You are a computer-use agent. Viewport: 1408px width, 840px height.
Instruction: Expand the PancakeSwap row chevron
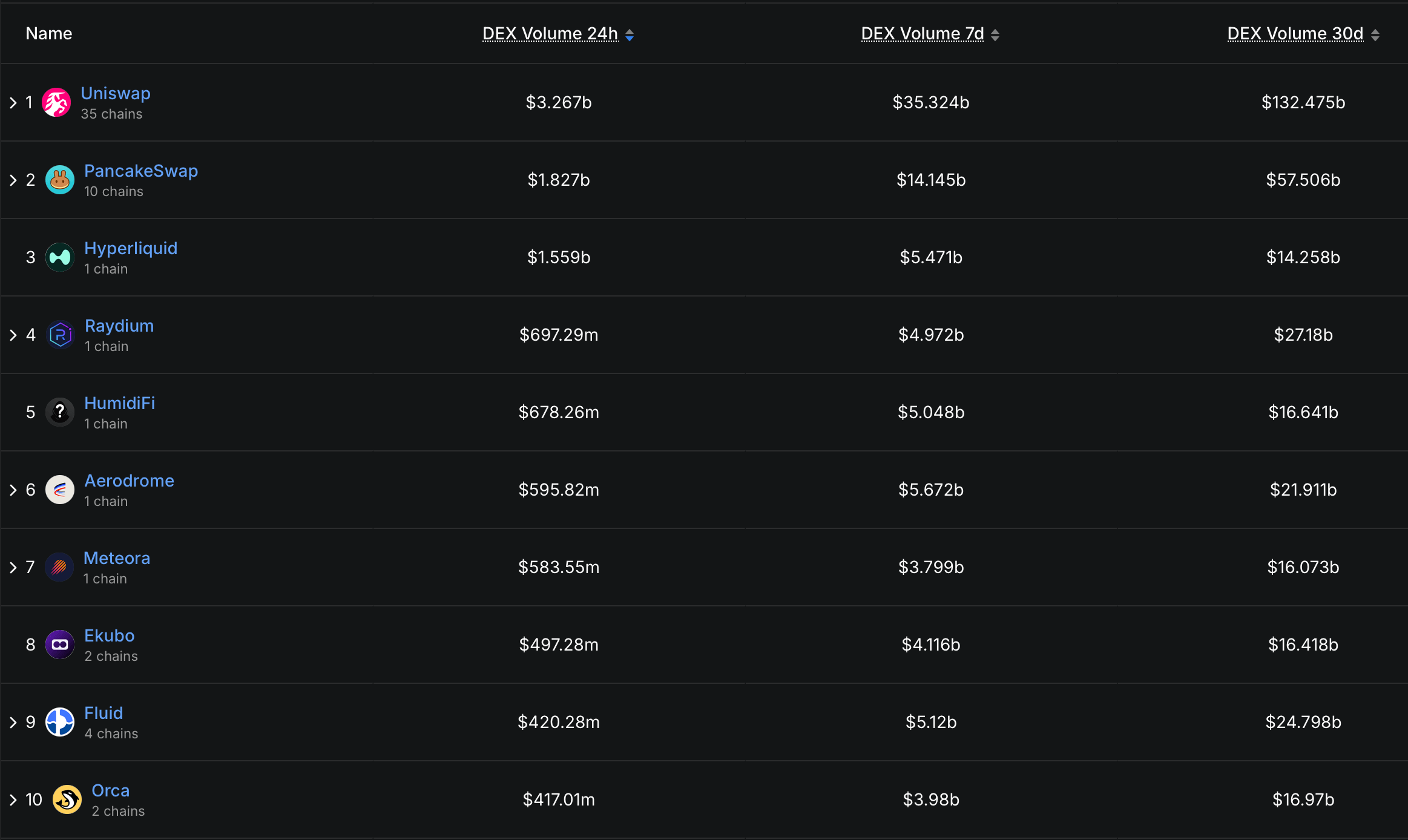click(x=13, y=180)
